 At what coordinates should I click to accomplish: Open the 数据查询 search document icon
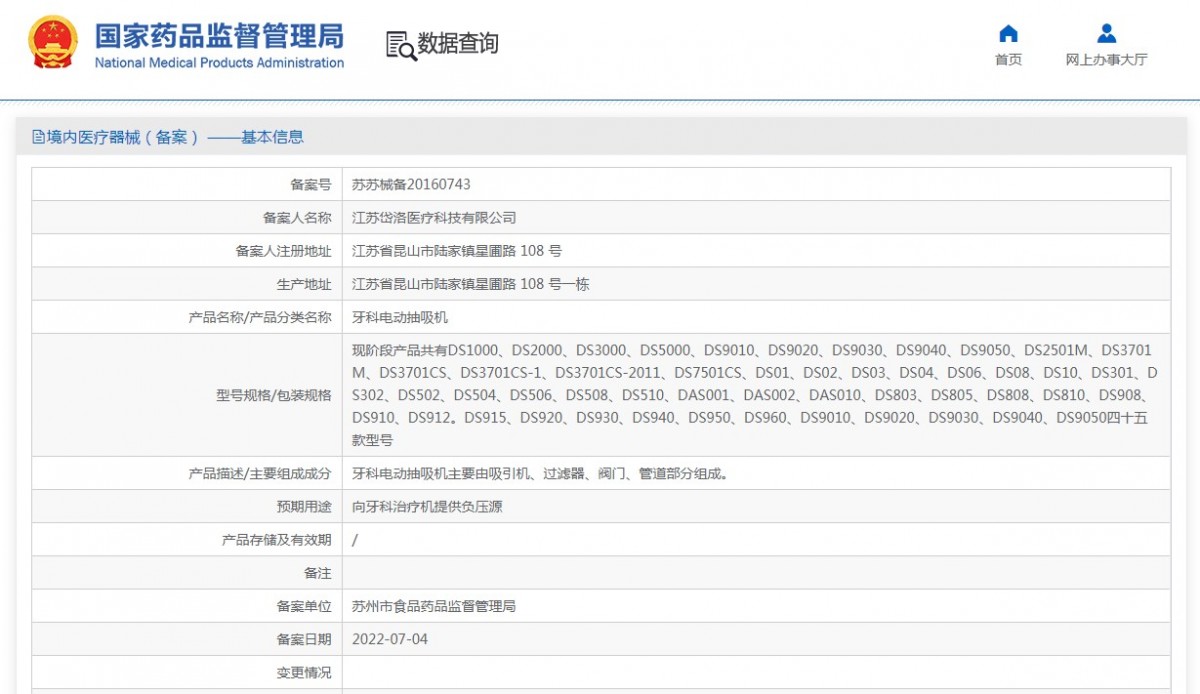(x=400, y=44)
